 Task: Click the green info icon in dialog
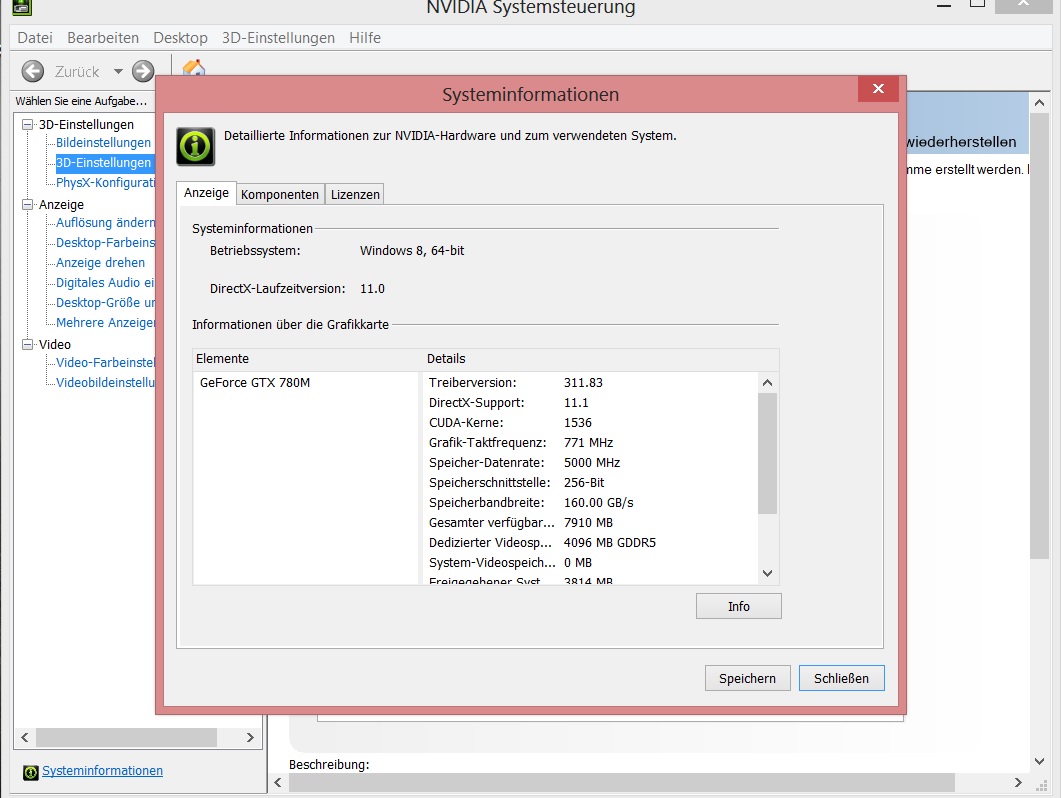click(x=196, y=146)
